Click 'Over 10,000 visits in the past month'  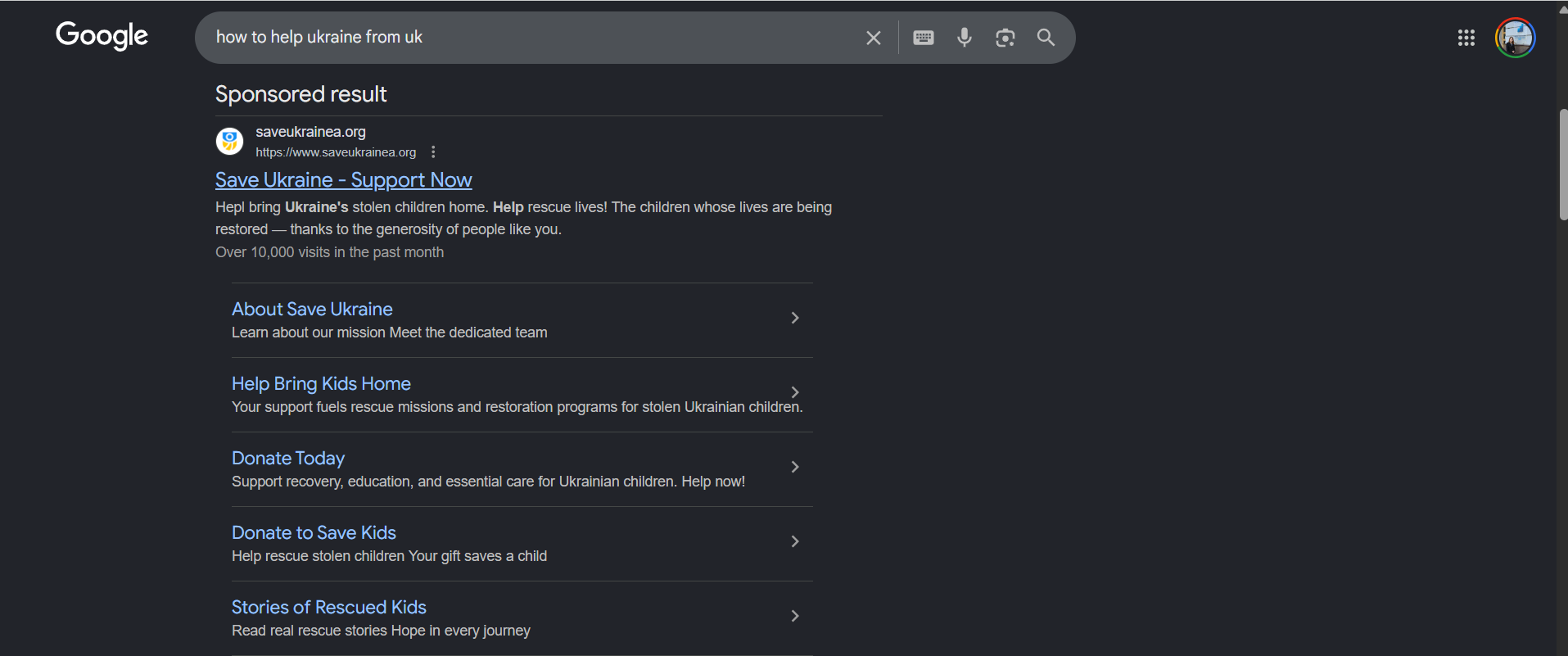(329, 252)
